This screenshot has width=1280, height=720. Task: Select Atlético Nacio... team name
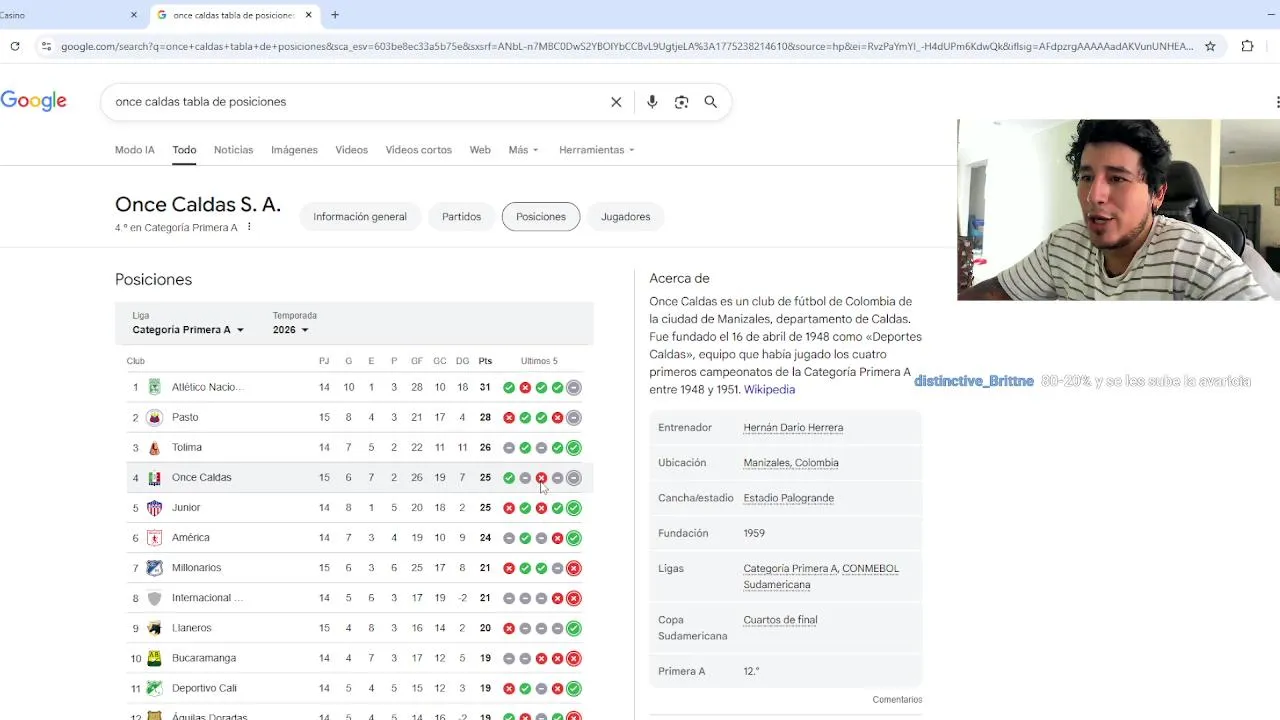[x=207, y=387]
